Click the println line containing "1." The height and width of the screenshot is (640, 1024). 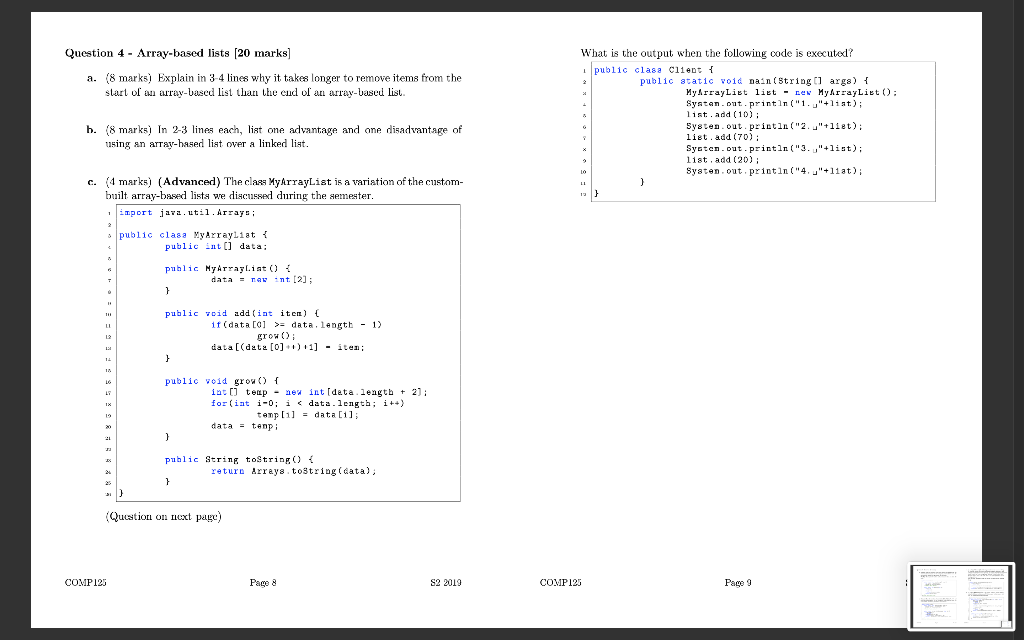(x=774, y=103)
